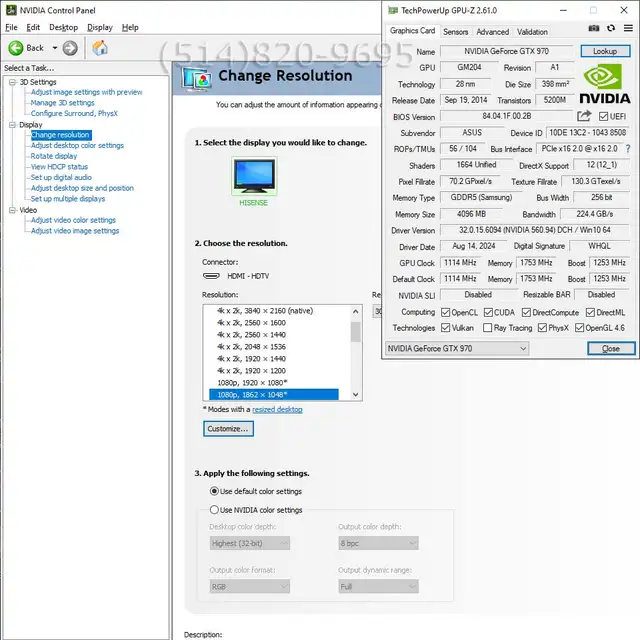Image resolution: width=640 pixels, height=640 pixels.
Task: Click GPU-Z screenshot camera icon
Action: (593, 28)
